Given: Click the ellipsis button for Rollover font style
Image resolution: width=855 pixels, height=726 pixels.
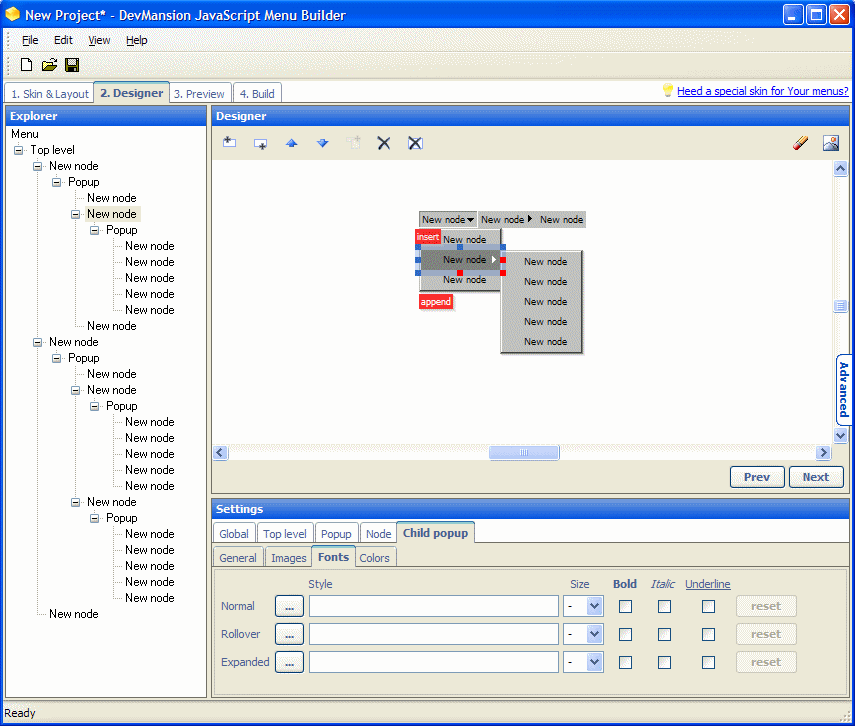Looking at the screenshot, I should (289, 634).
